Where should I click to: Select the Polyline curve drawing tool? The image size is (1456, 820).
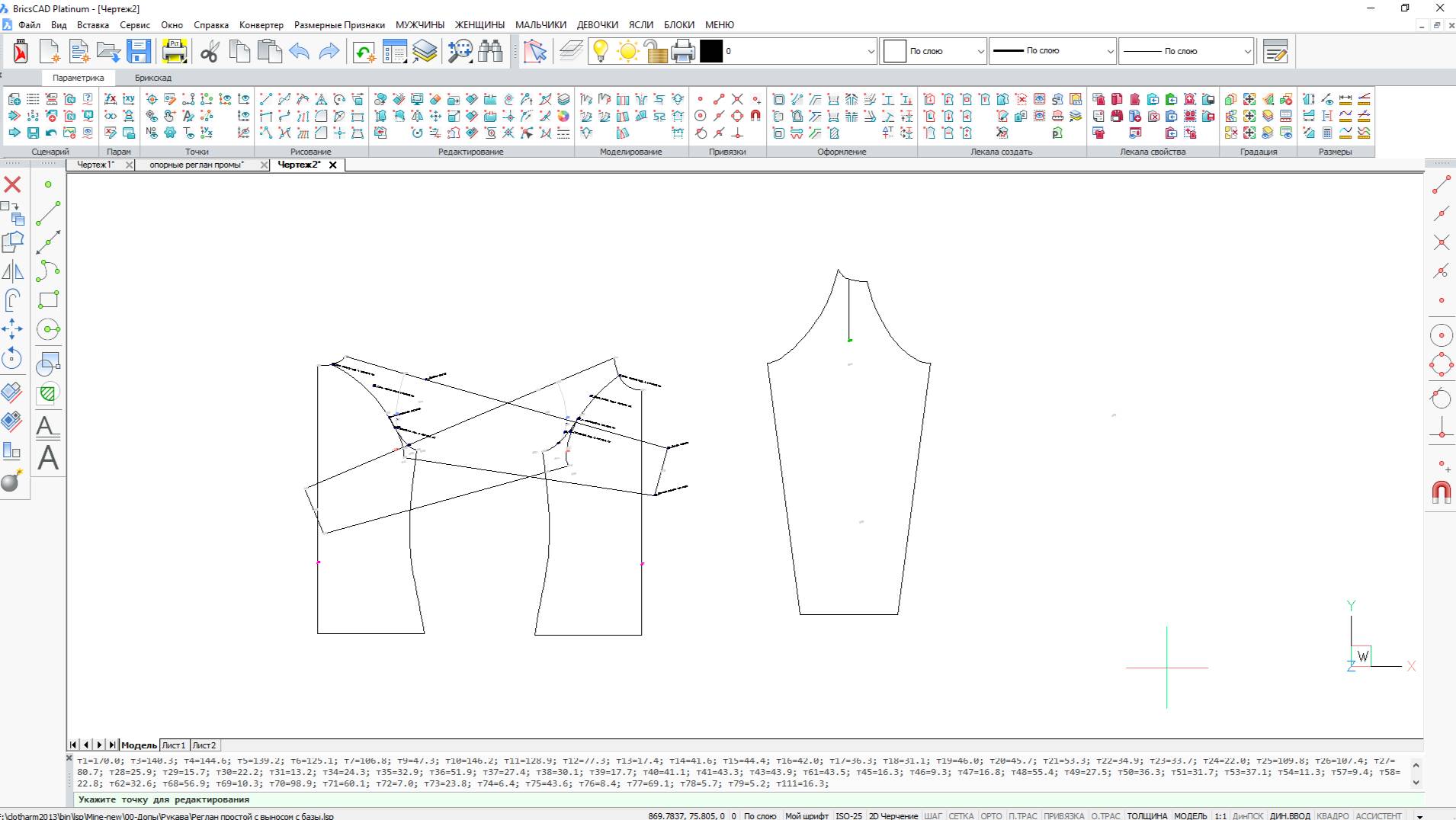48,271
